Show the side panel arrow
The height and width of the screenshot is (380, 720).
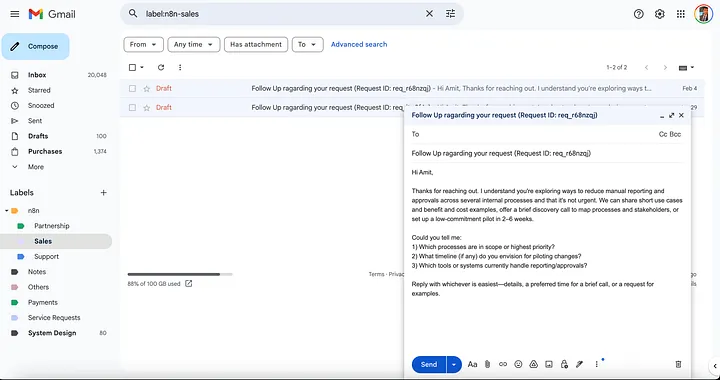715,366
